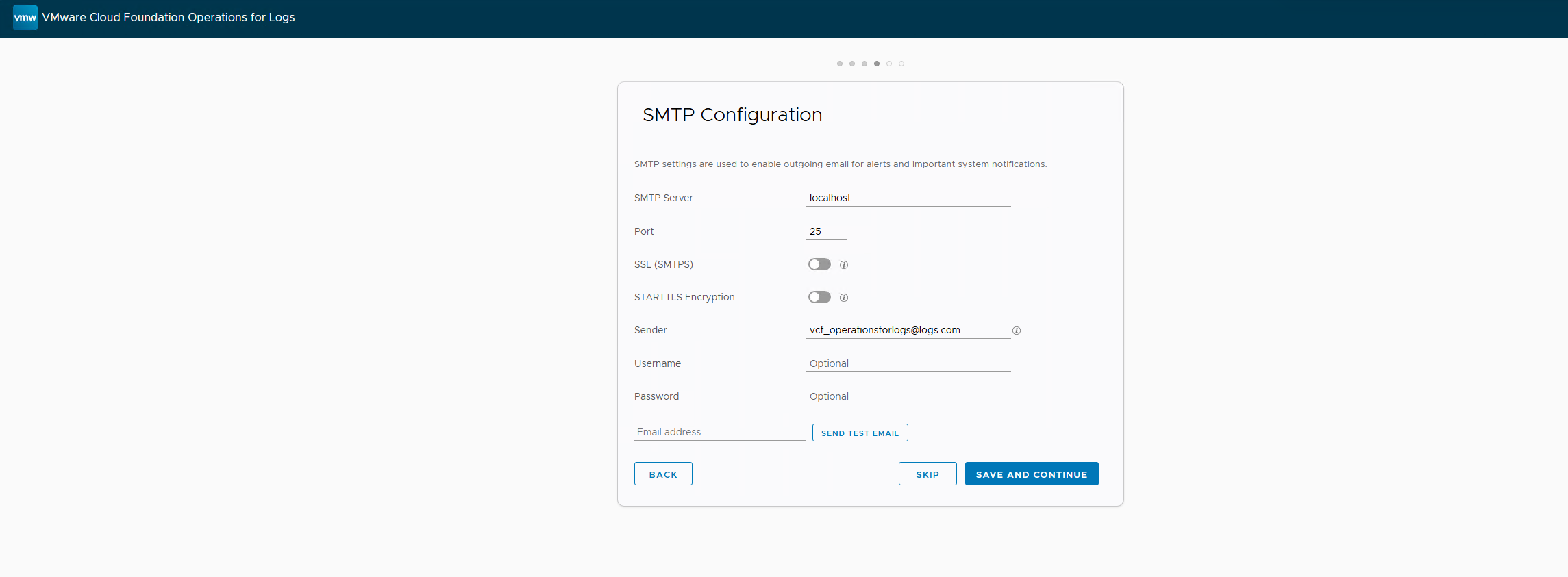Turn on STARTTLS Encryption switch
The height and width of the screenshot is (577, 1568).
[819, 297]
